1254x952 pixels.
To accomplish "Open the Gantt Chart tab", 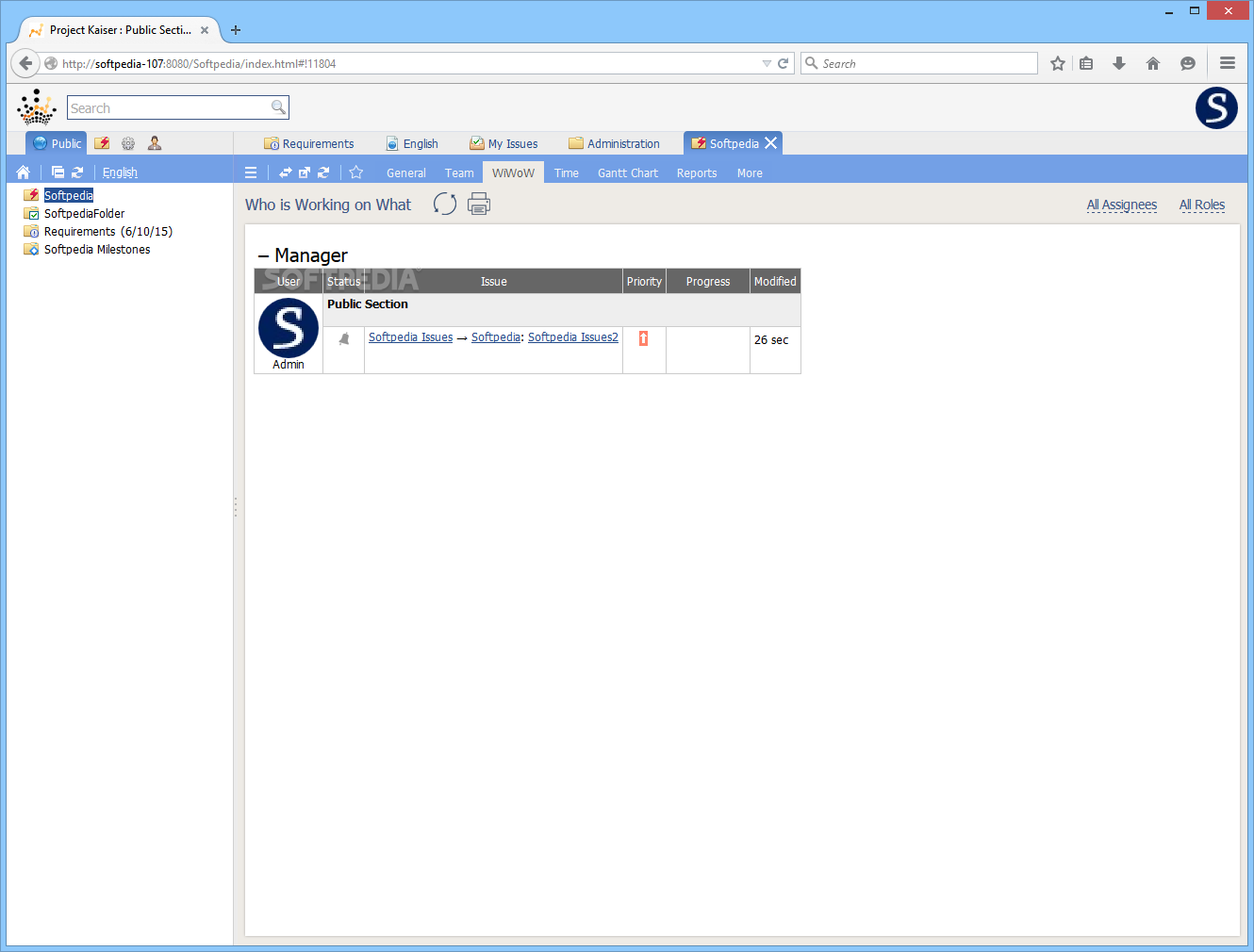I will [x=628, y=172].
